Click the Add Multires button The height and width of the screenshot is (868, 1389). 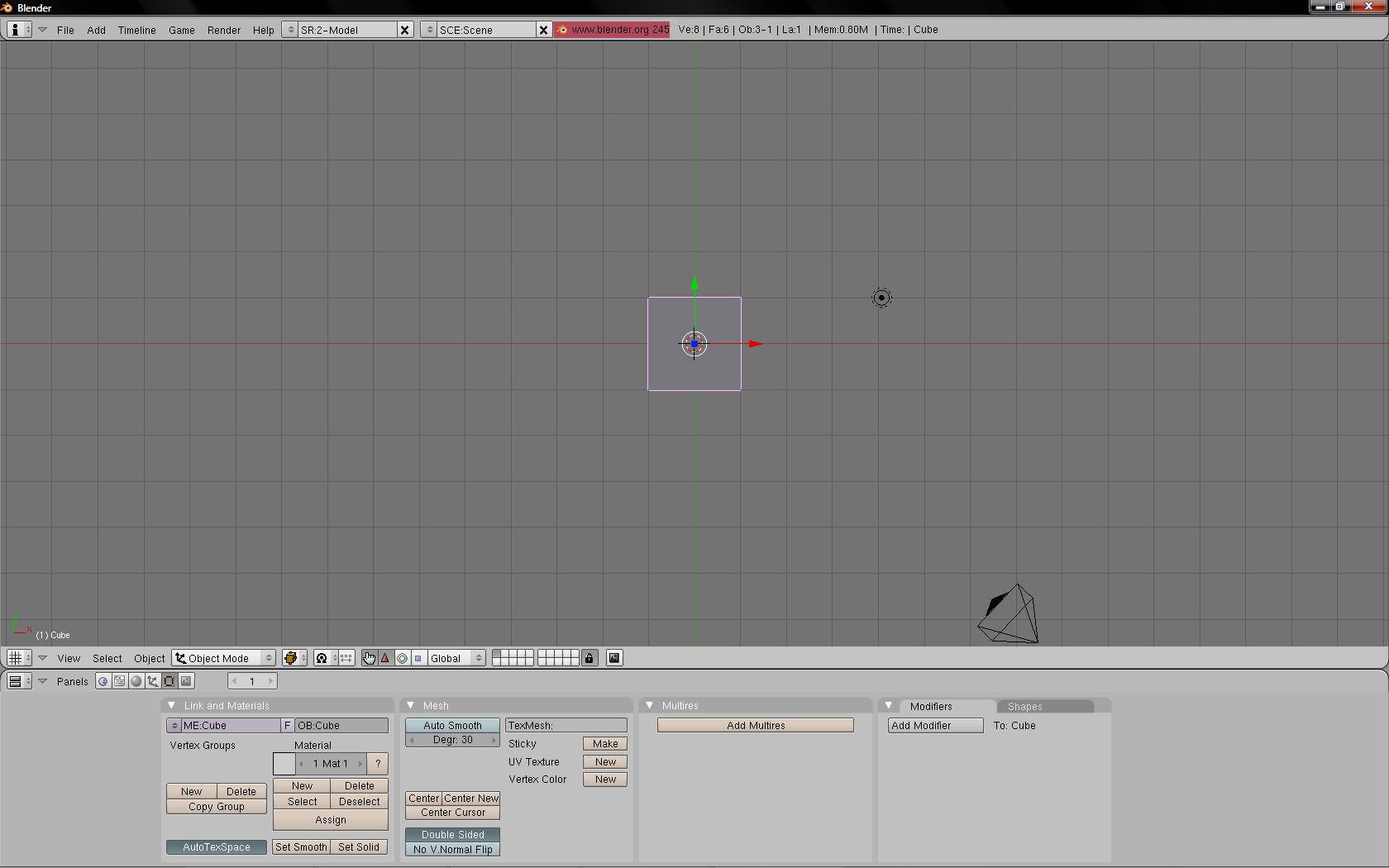click(755, 725)
